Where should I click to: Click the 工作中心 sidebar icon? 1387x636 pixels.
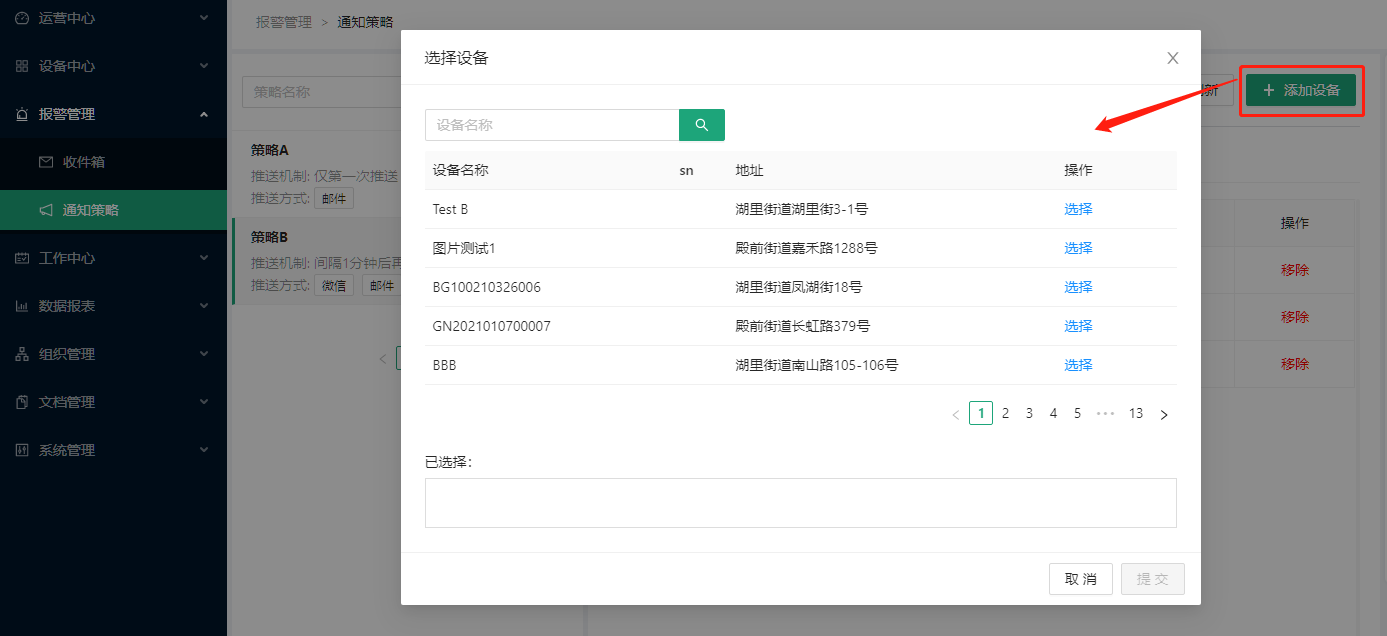(22, 258)
